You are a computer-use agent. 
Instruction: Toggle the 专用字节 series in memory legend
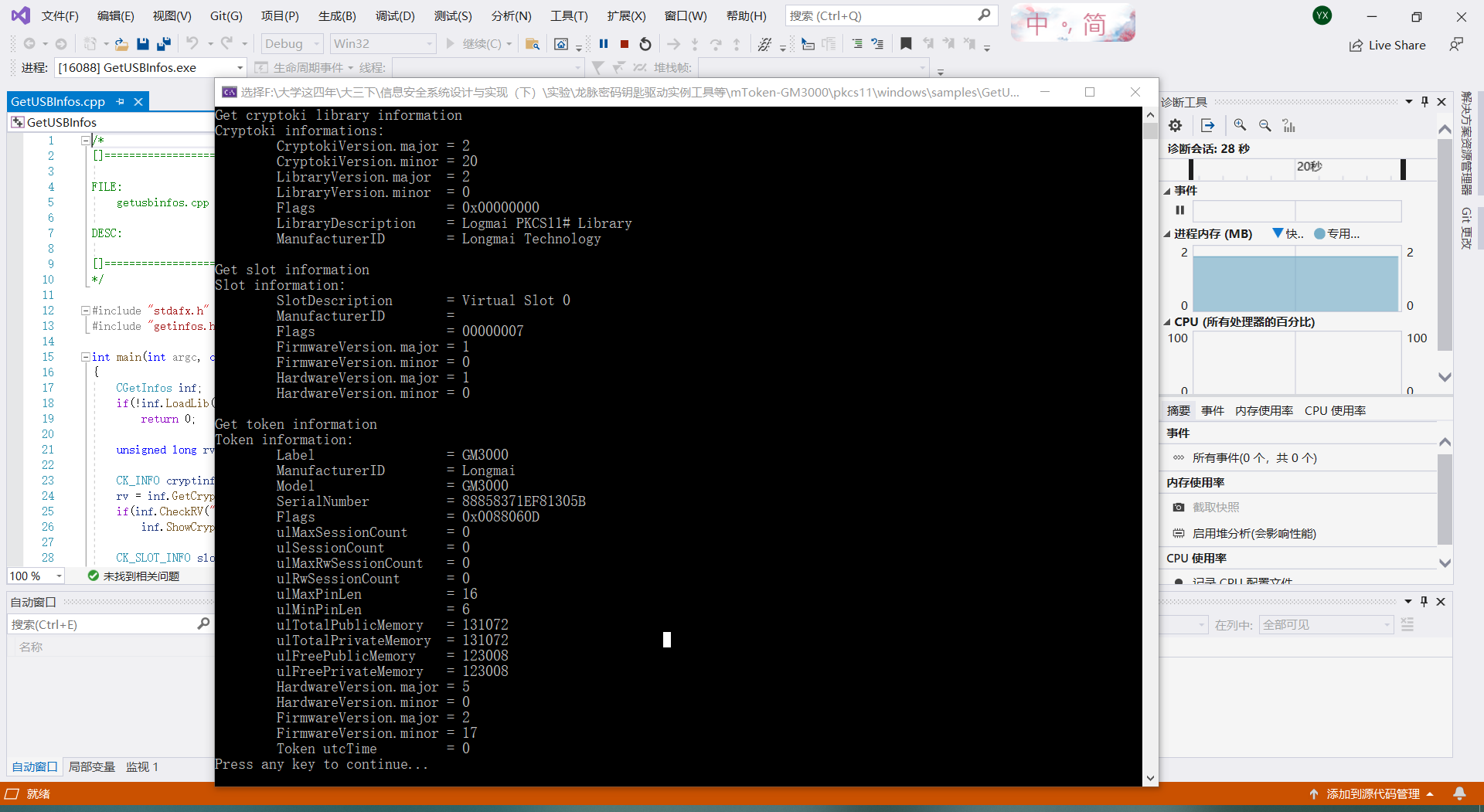pyautogui.click(x=1336, y=233)
